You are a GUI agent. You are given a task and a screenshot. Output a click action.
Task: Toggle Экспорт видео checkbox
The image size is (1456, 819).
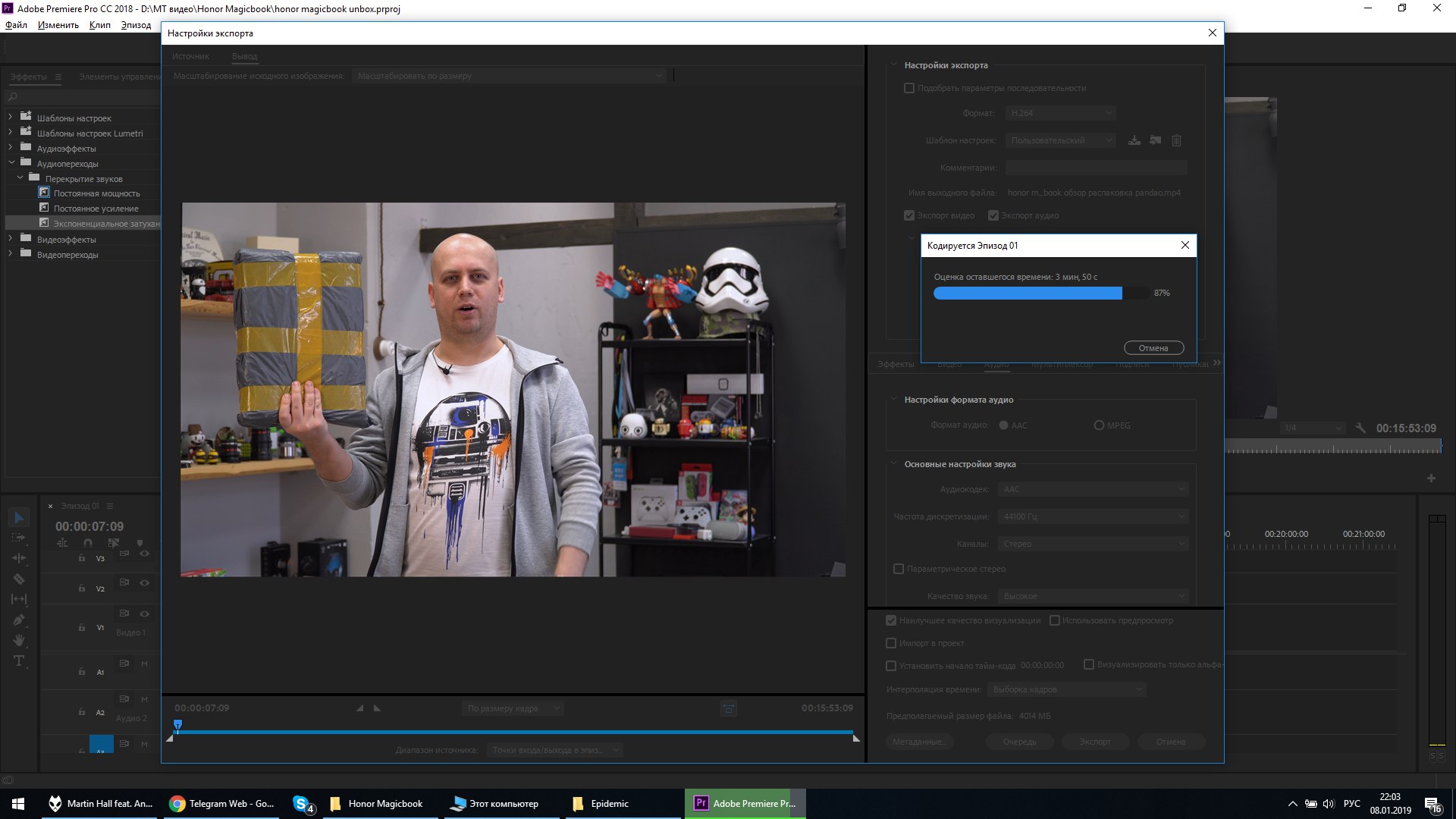point(909,215)
